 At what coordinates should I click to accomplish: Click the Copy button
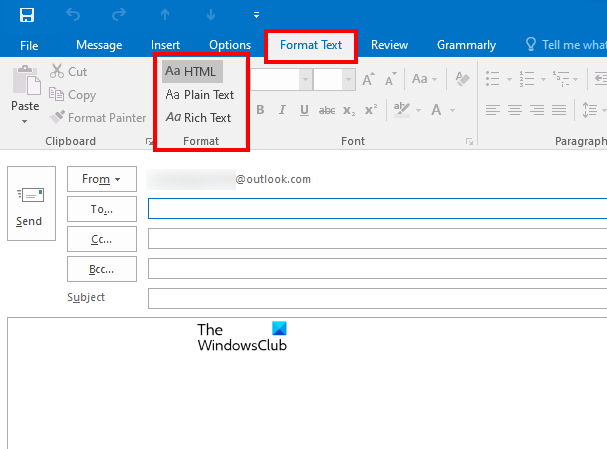click(x=72, y=95)
